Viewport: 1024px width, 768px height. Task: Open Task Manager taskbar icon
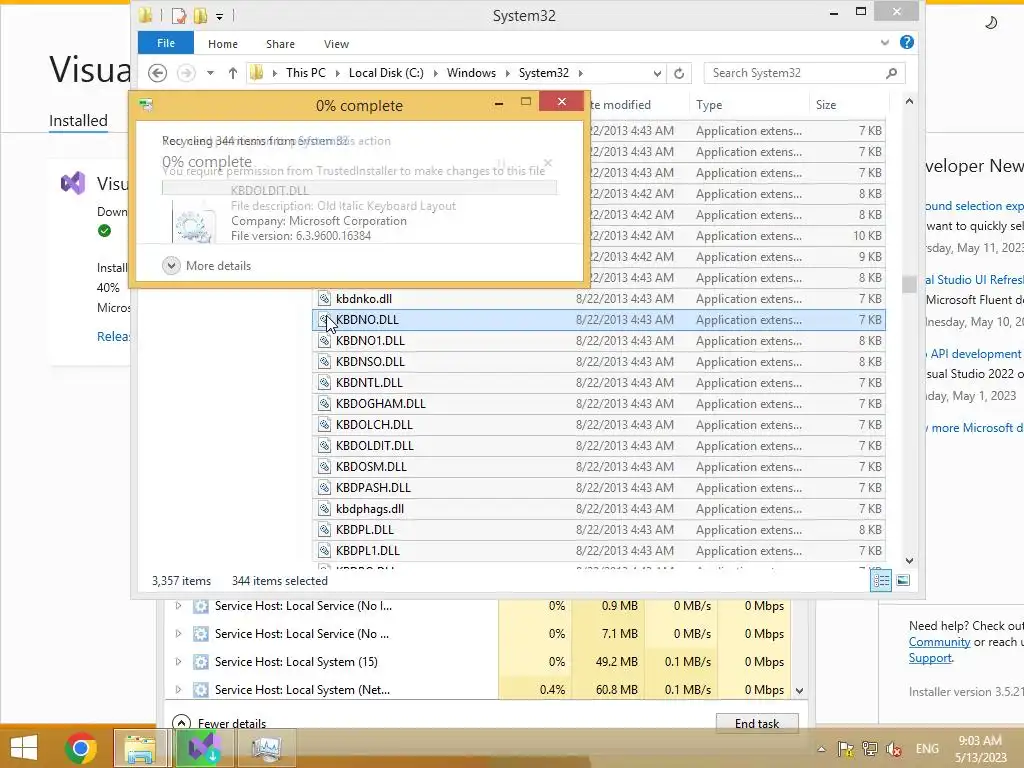pos(266,748)
